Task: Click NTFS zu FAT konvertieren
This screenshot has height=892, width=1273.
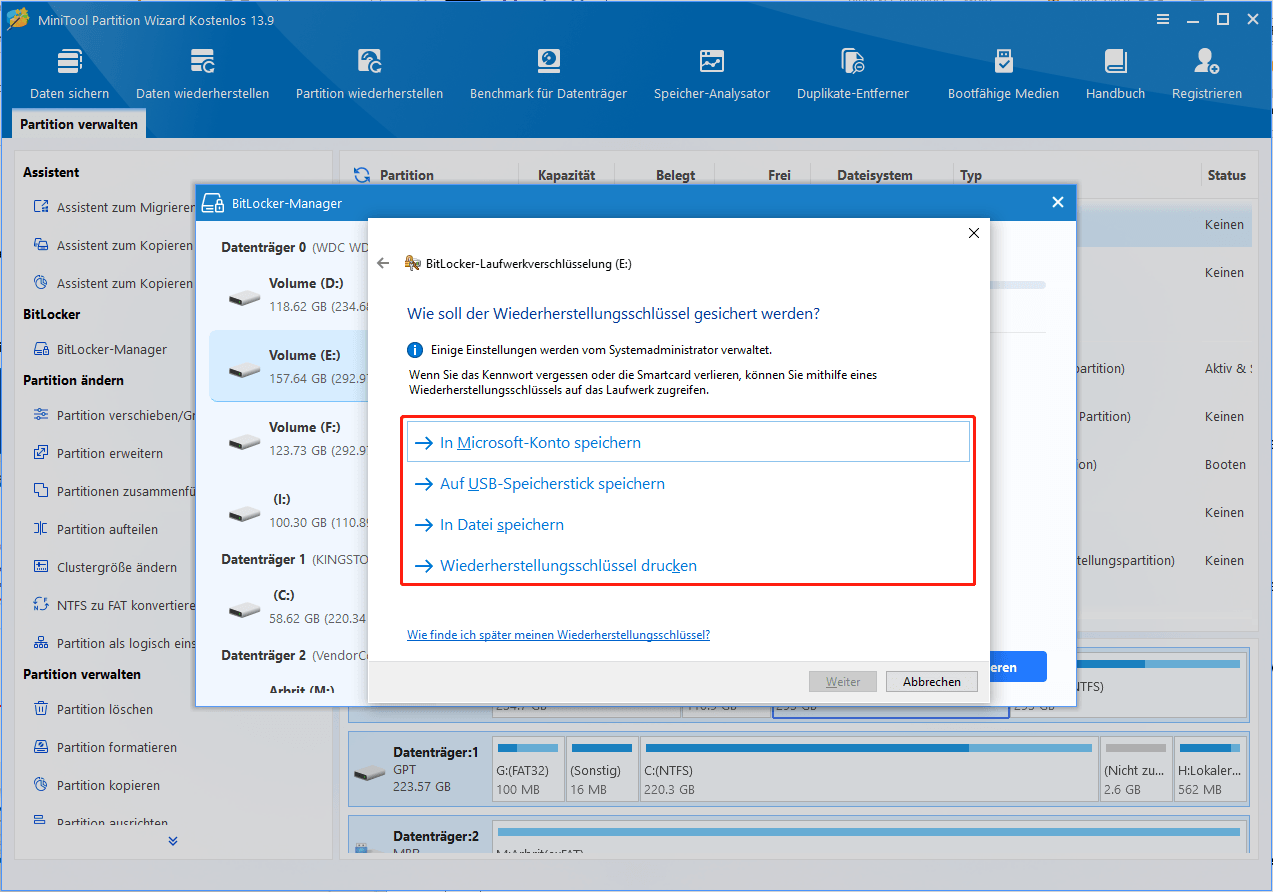Action: point(113,605)
